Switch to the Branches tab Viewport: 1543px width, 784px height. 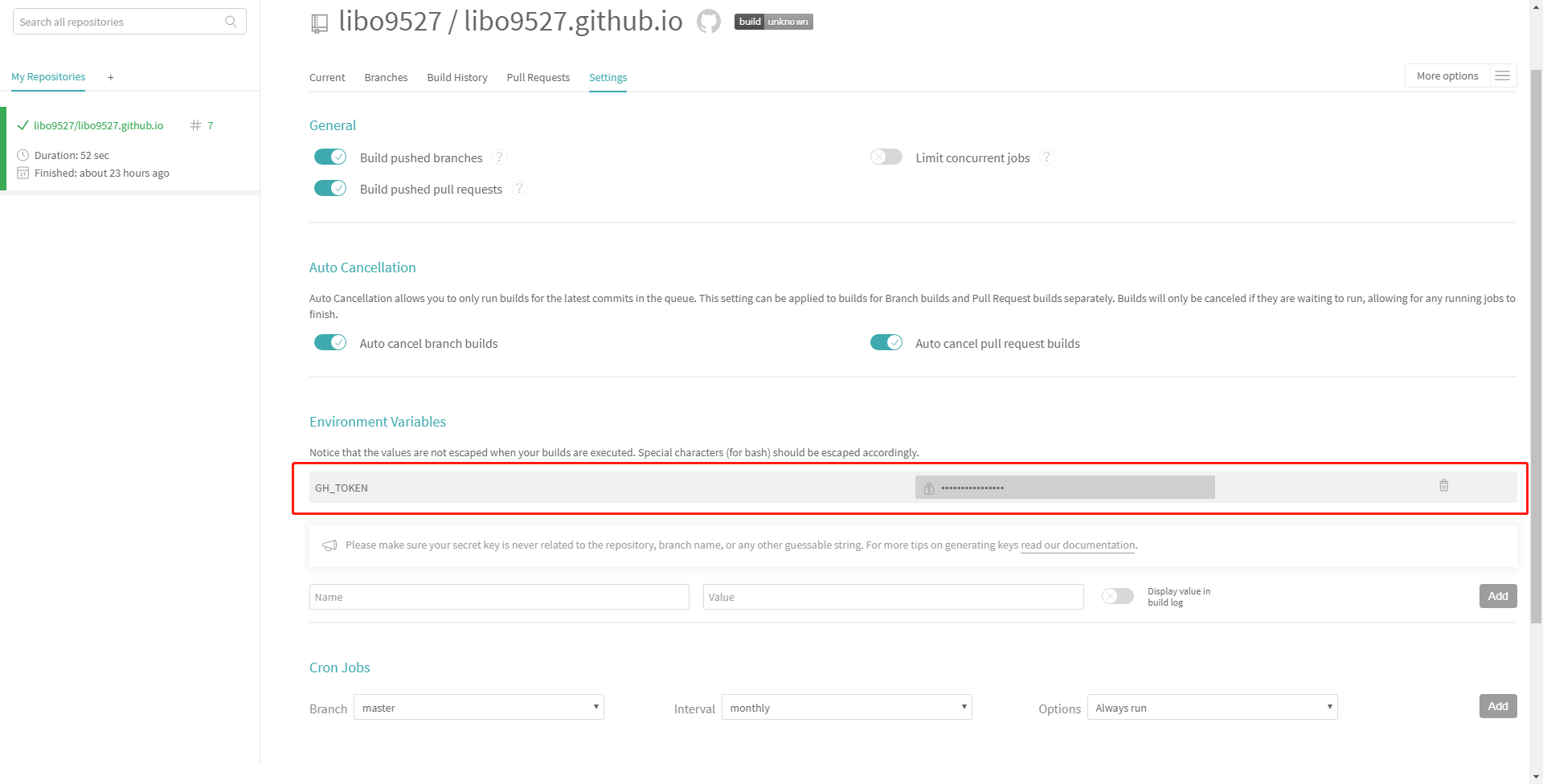(386, 77)
